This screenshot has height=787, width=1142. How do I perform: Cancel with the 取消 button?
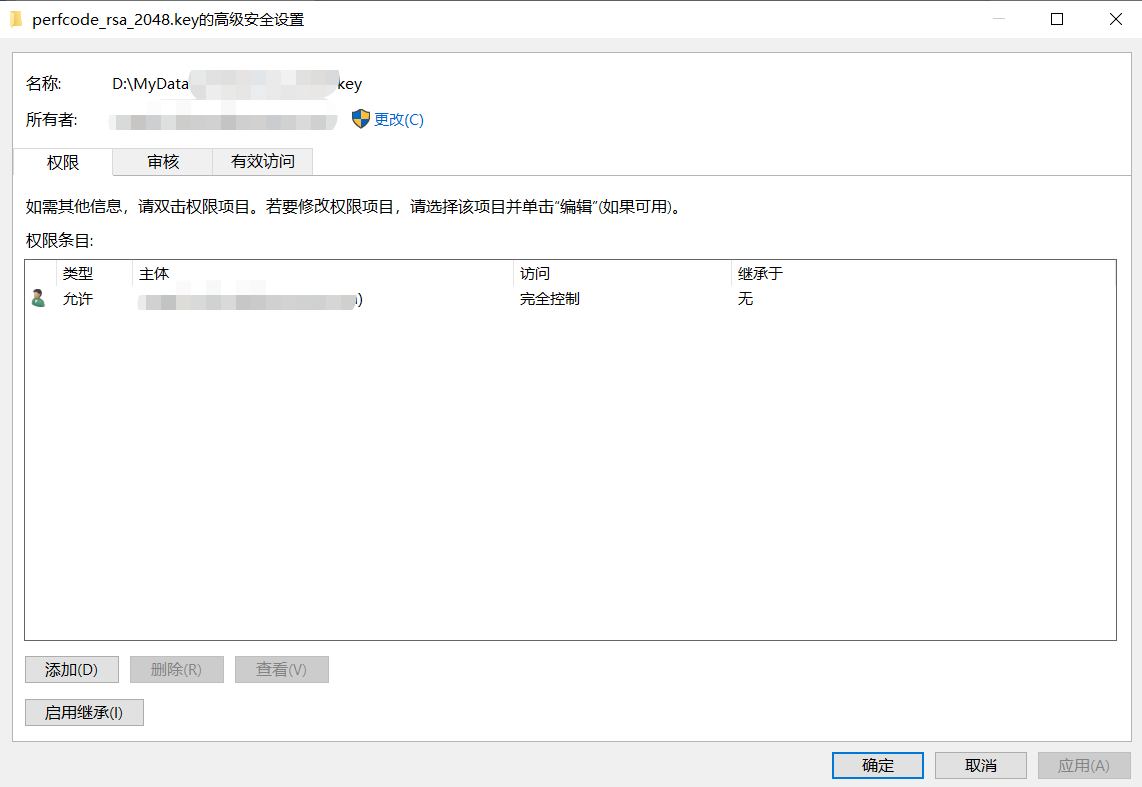coord(980,765)
